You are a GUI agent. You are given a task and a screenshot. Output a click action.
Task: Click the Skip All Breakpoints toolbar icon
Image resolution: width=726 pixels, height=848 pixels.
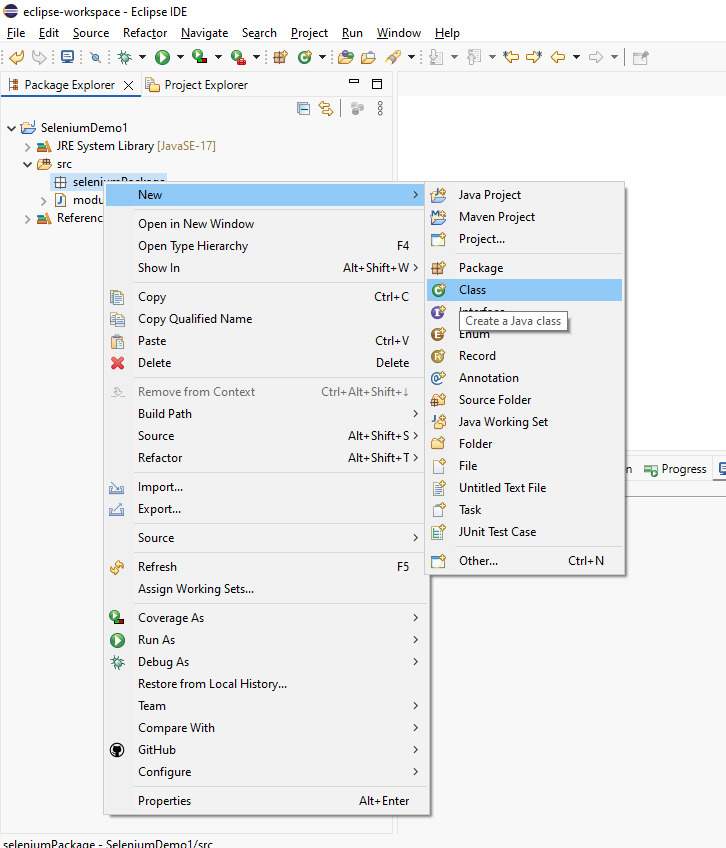click(95, 57)
